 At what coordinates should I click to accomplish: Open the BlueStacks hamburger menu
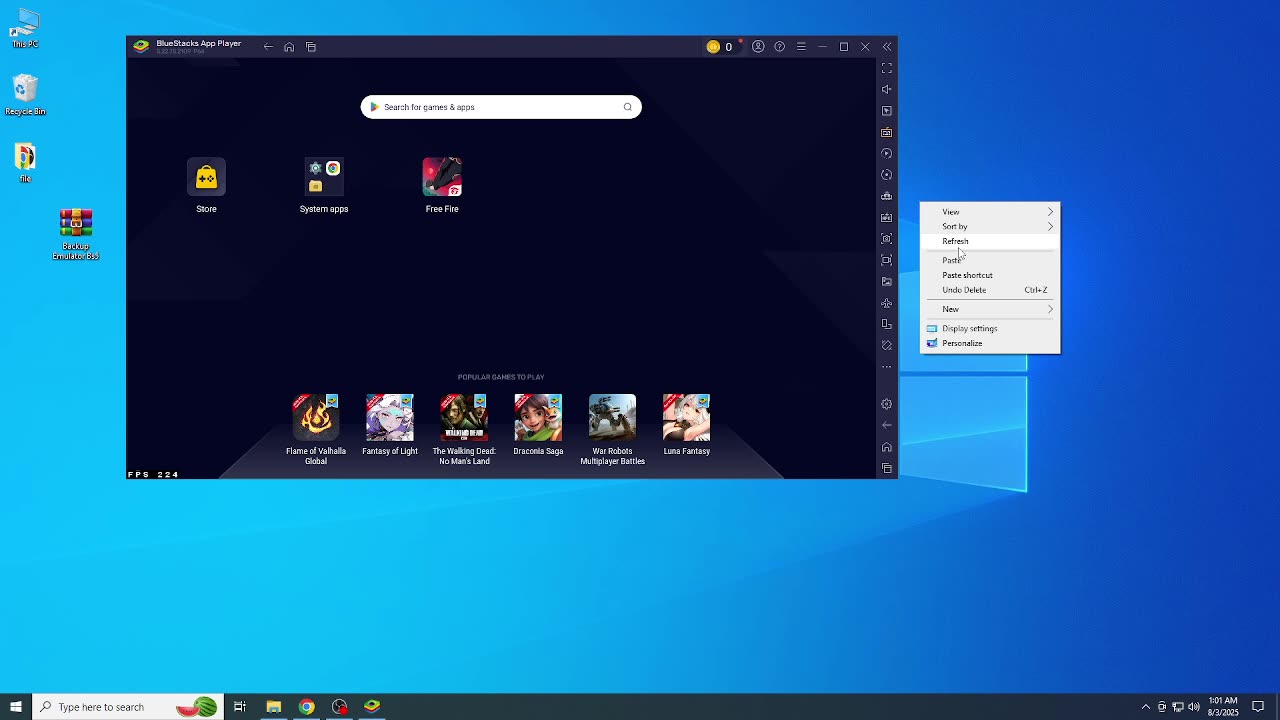(801, 47)
